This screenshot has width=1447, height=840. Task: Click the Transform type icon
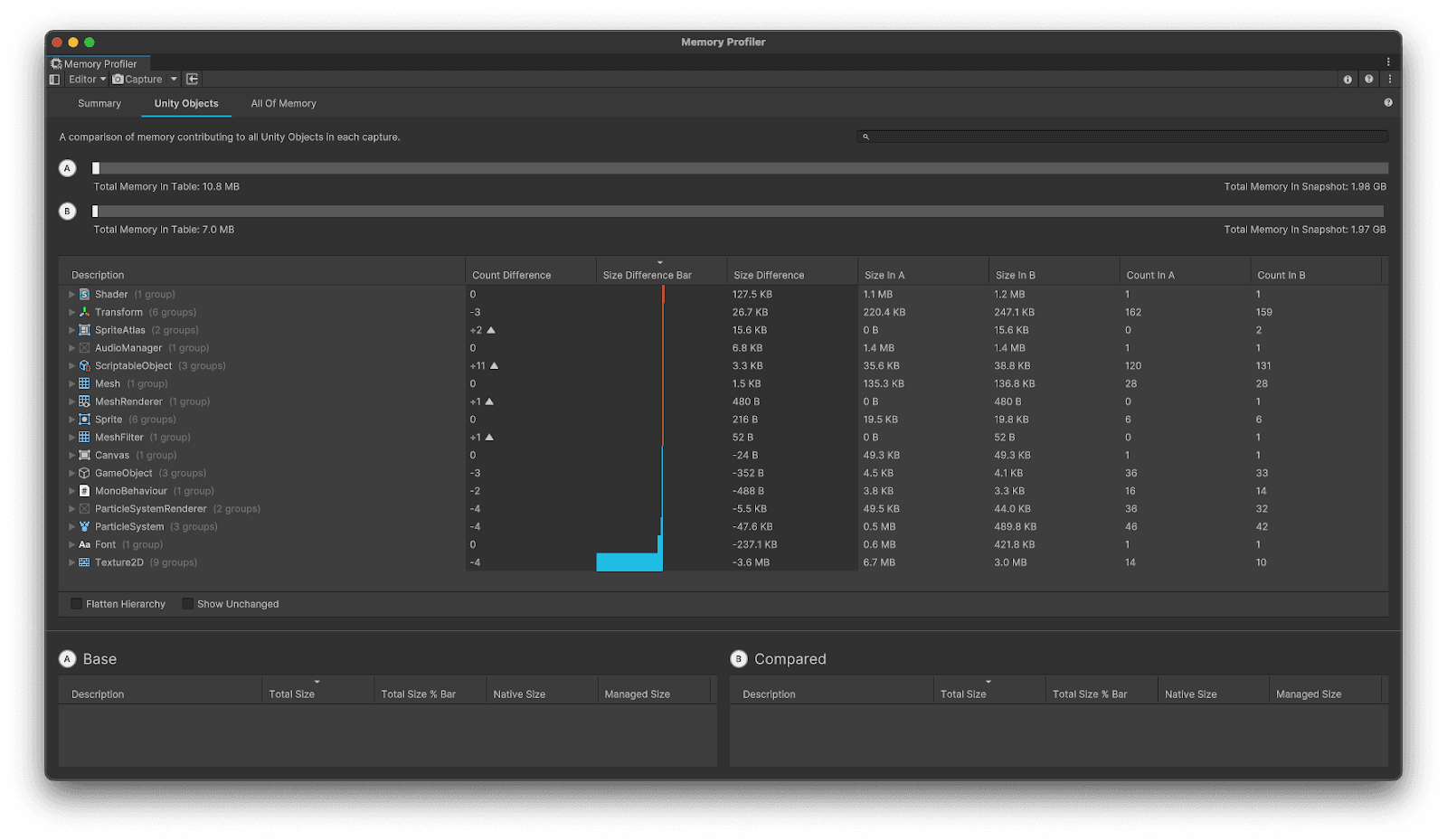84,312
